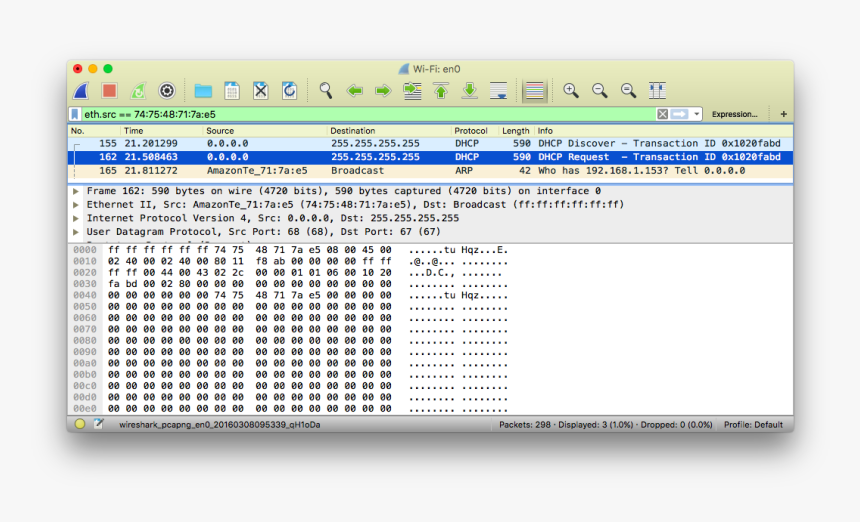Select packet 155 DHCP Discover
Viewport: 860px width, 522px height.
click(430, 144)
